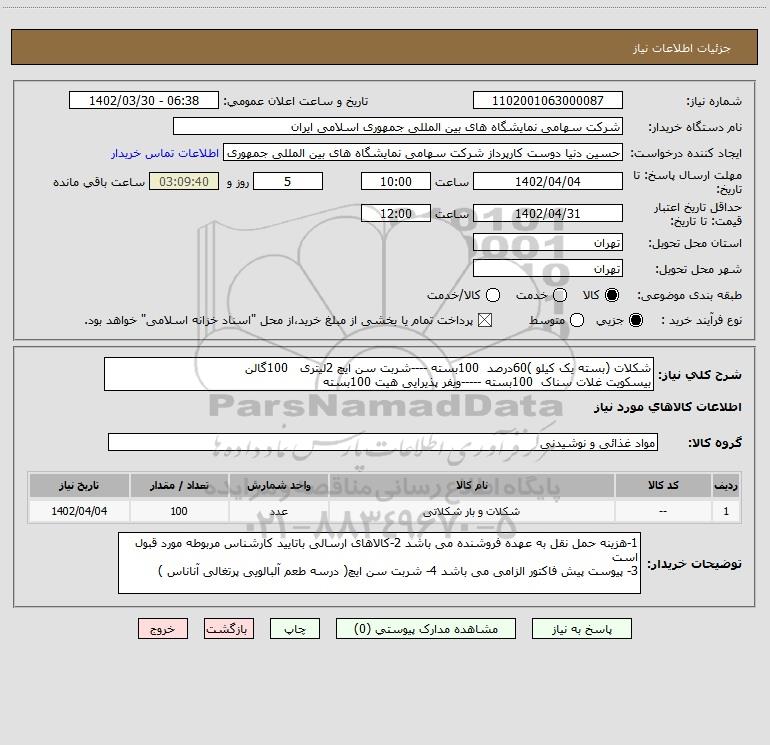Select the خدمت radio button
Viewport: 770px width, 745px height.
560,295
